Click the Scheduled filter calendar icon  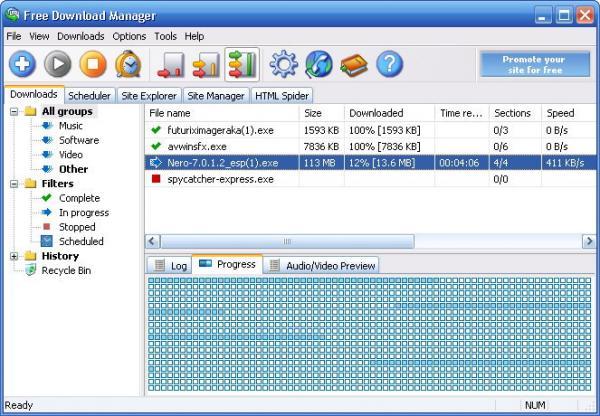(47, 241)
